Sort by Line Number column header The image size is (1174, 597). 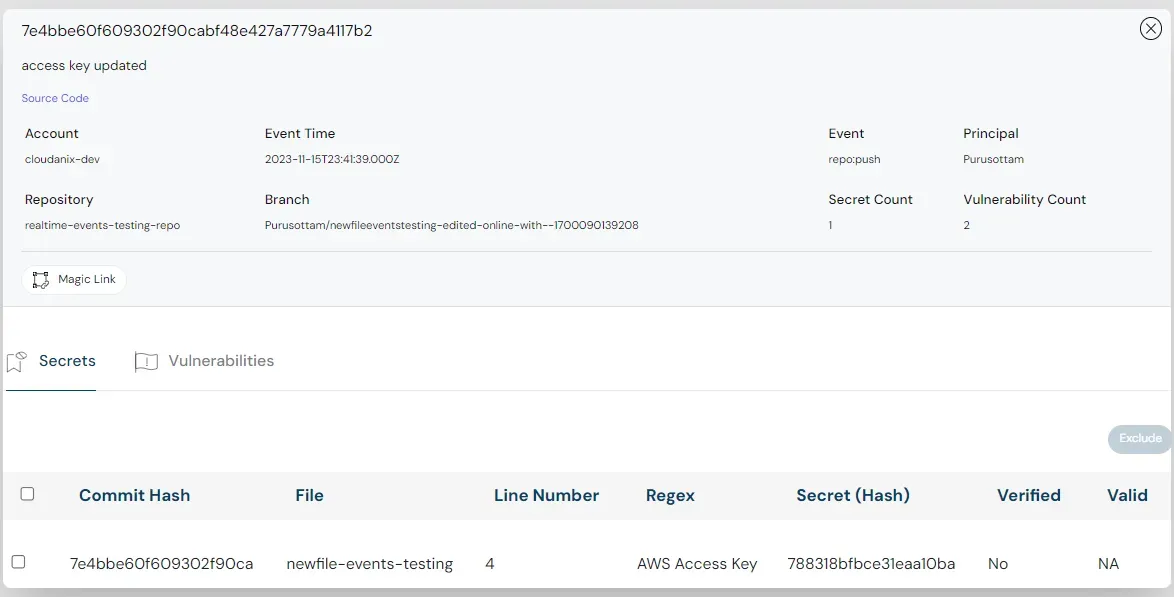pyautogui.click(x=546, y=495)
